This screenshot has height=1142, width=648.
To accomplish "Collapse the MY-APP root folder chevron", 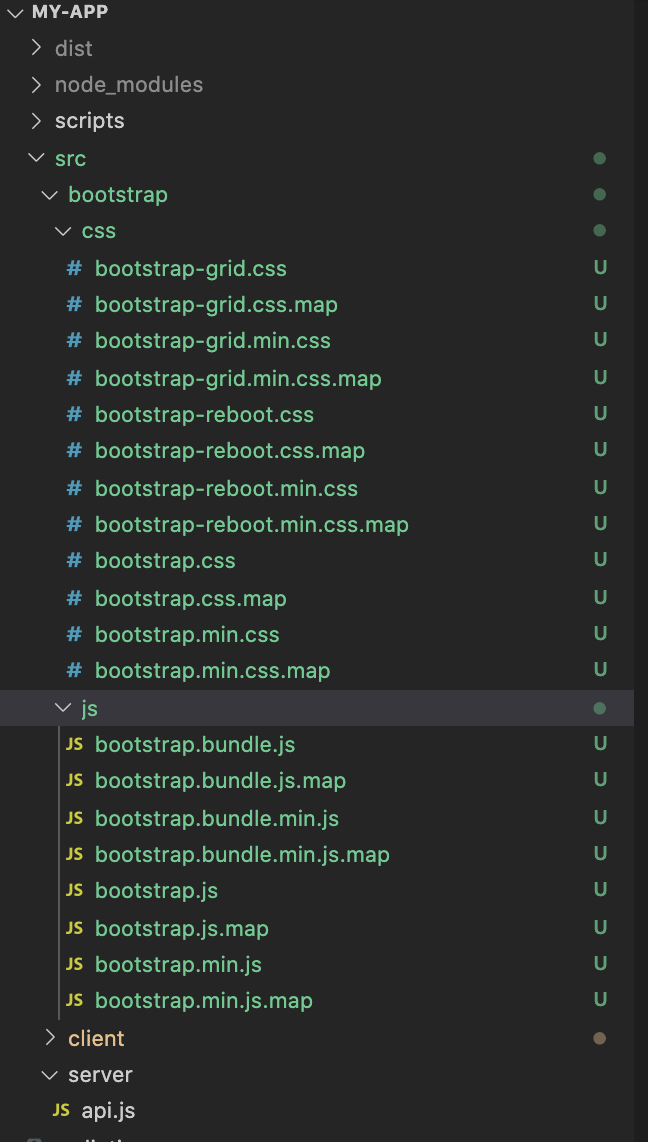I will click(15, 12).
